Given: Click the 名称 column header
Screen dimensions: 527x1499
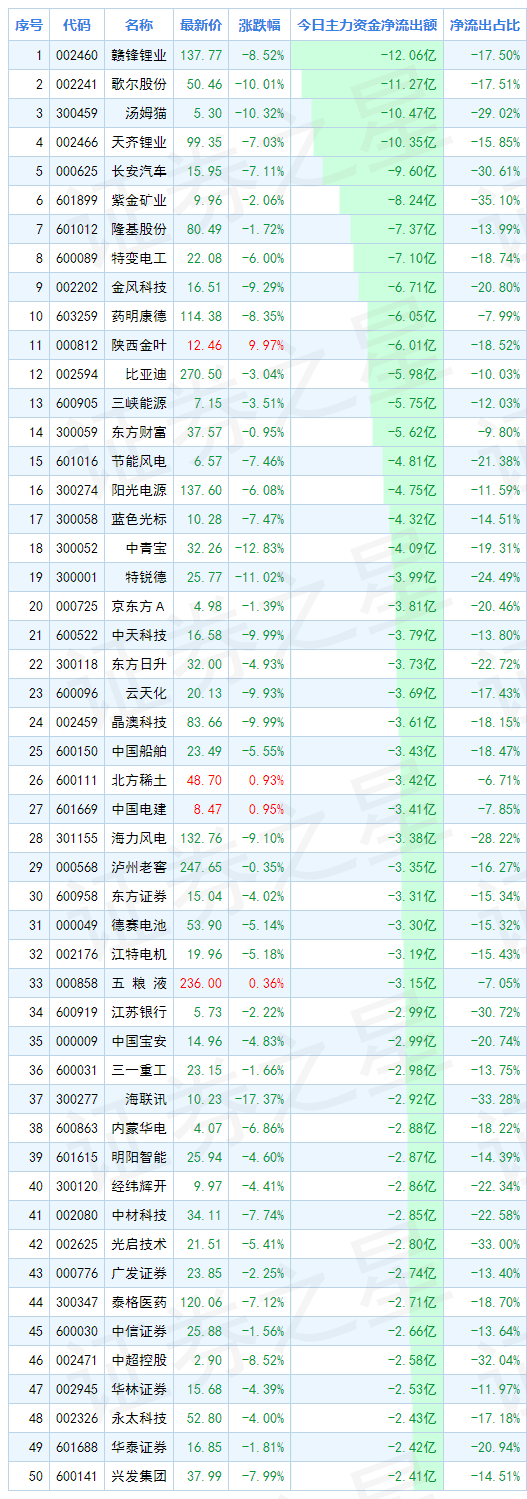Looking at the screenshot, I should (139, 25).
